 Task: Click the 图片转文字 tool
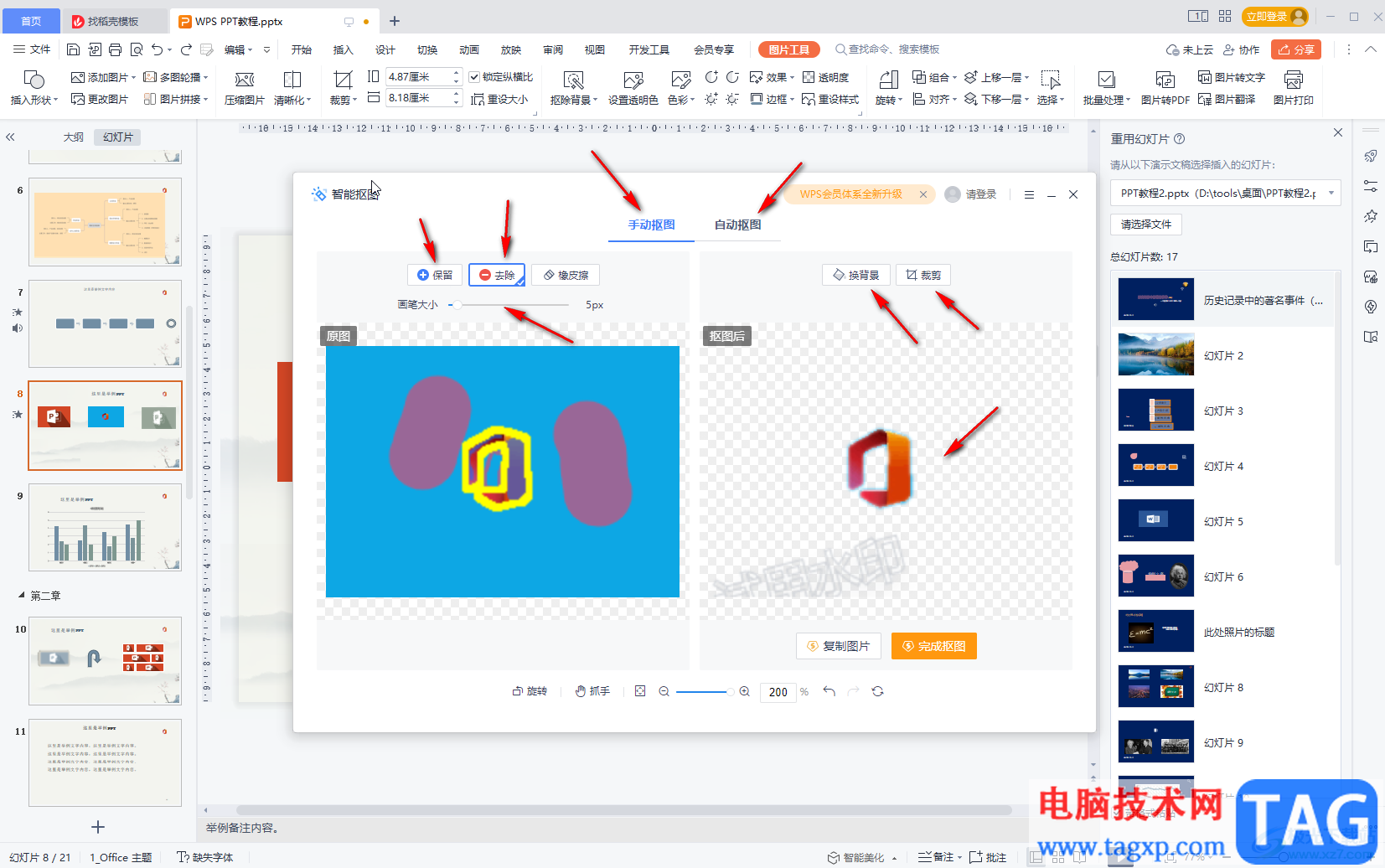tap(1232, 77)
